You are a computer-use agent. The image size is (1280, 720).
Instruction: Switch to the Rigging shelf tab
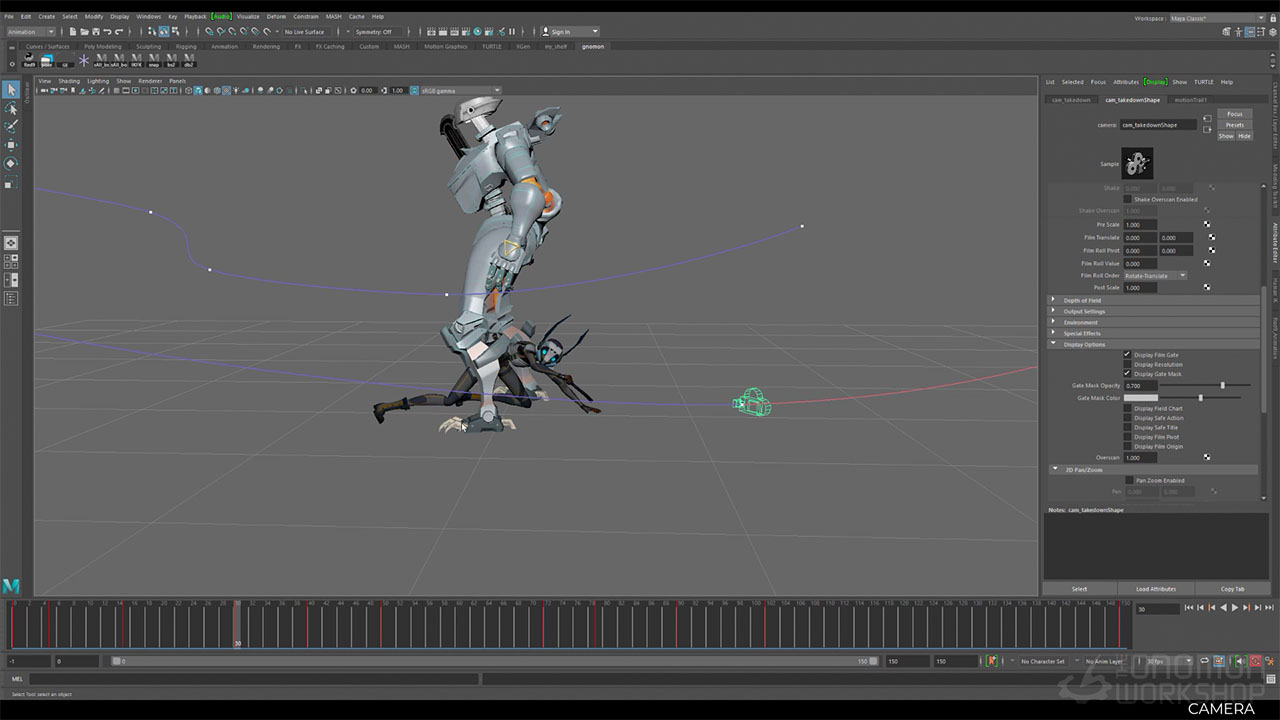point(186,46)
